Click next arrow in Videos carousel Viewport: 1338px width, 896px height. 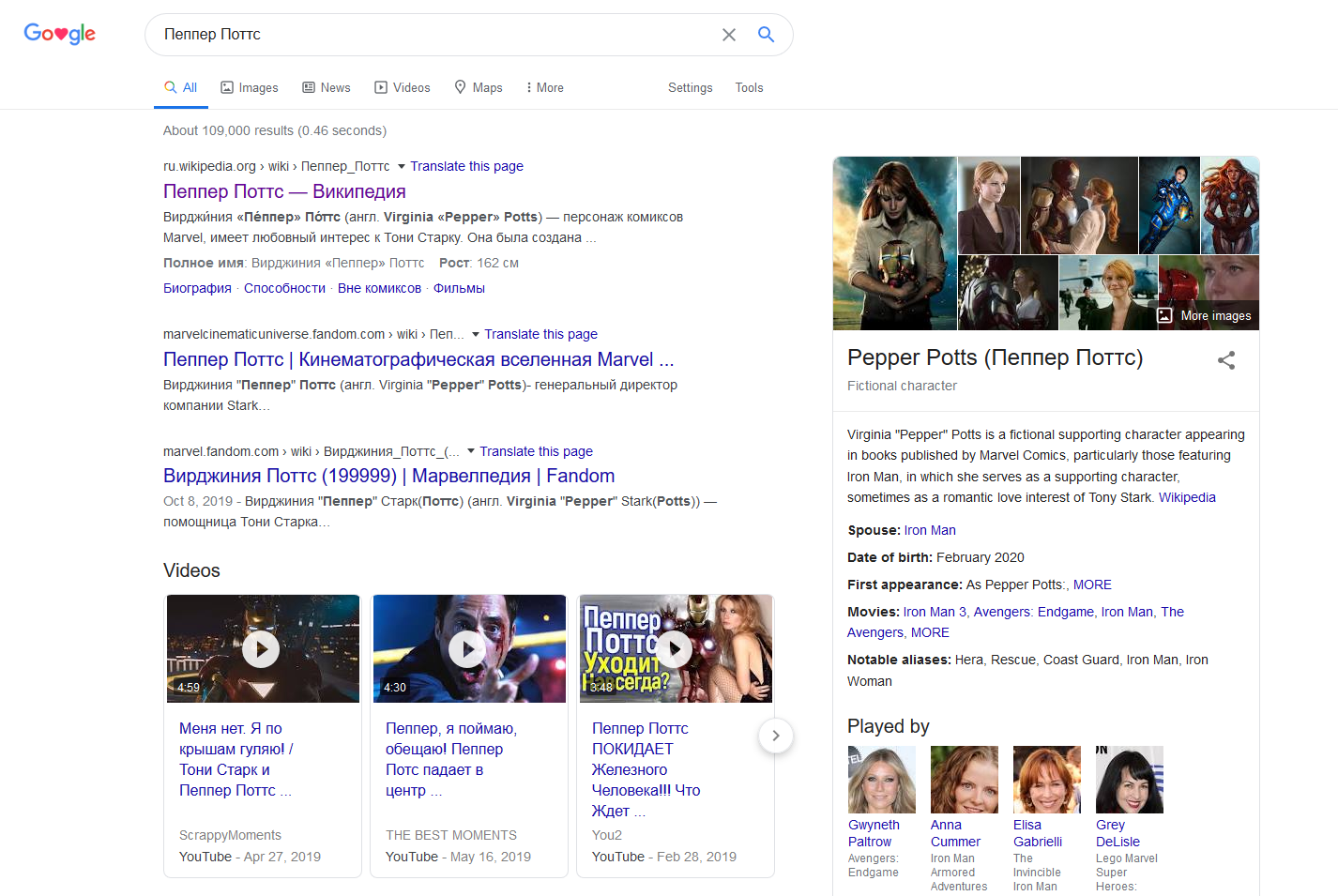pyautogui.click(x=775, y=736)
